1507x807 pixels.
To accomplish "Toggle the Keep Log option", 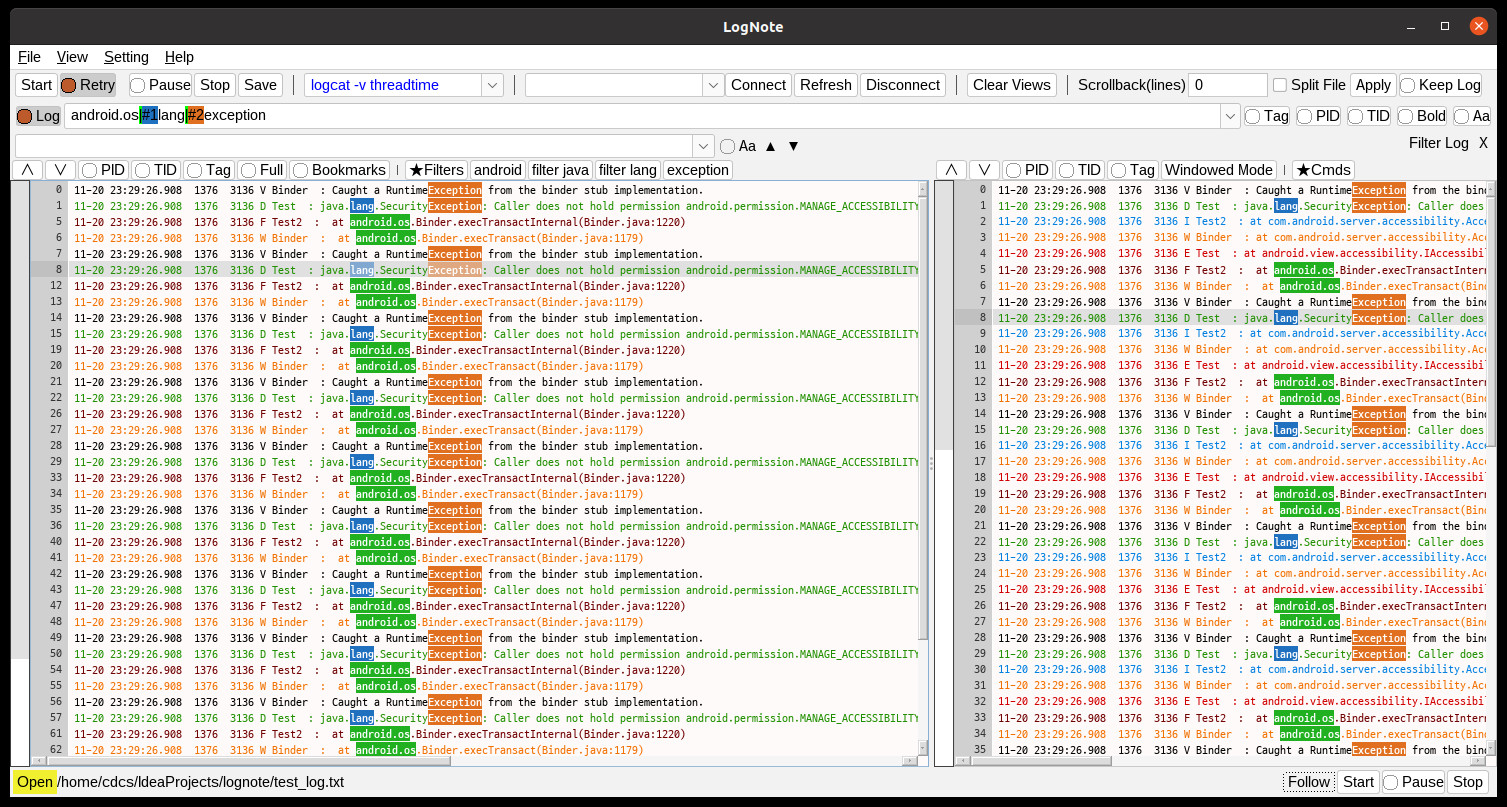I will point(1440,85).
